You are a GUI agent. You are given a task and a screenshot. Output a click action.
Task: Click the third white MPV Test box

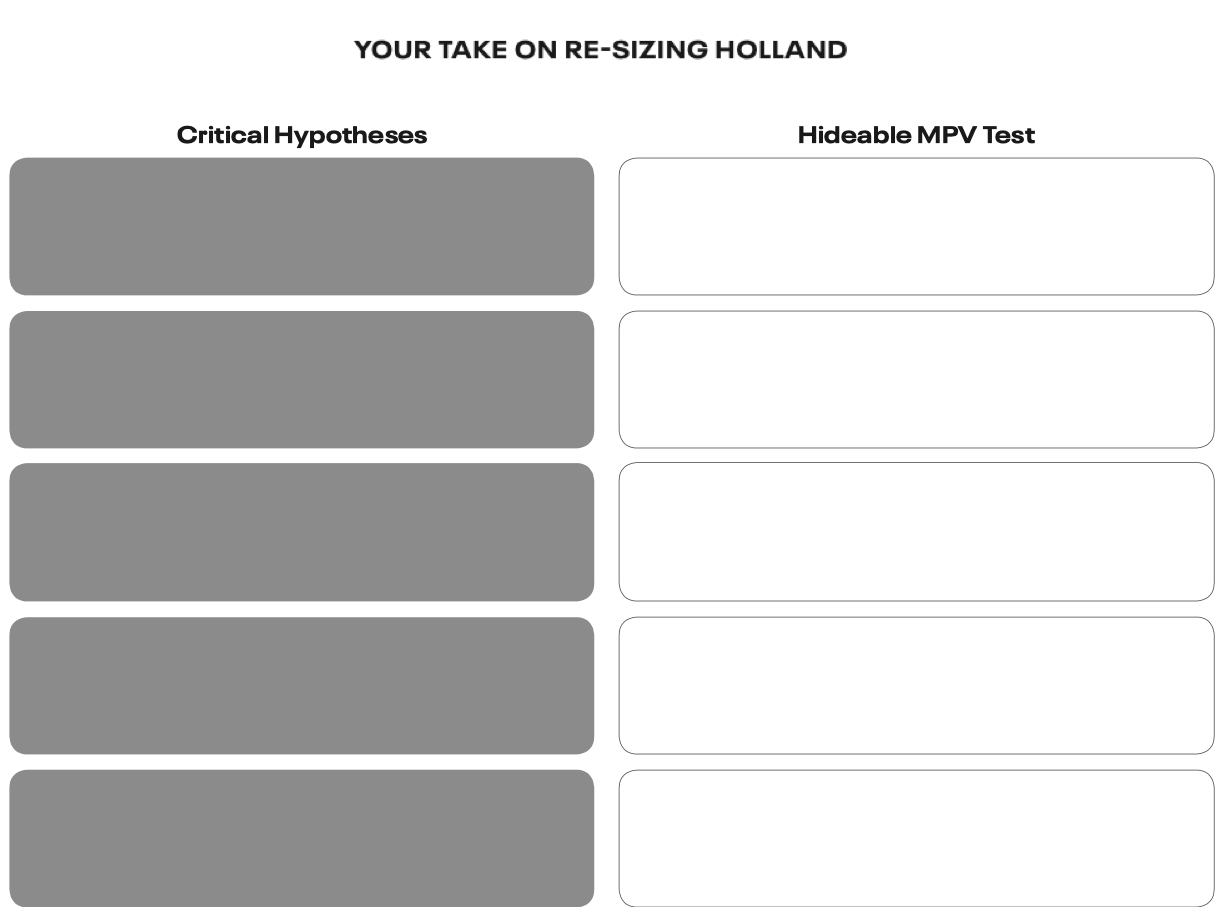pos(916,532)
